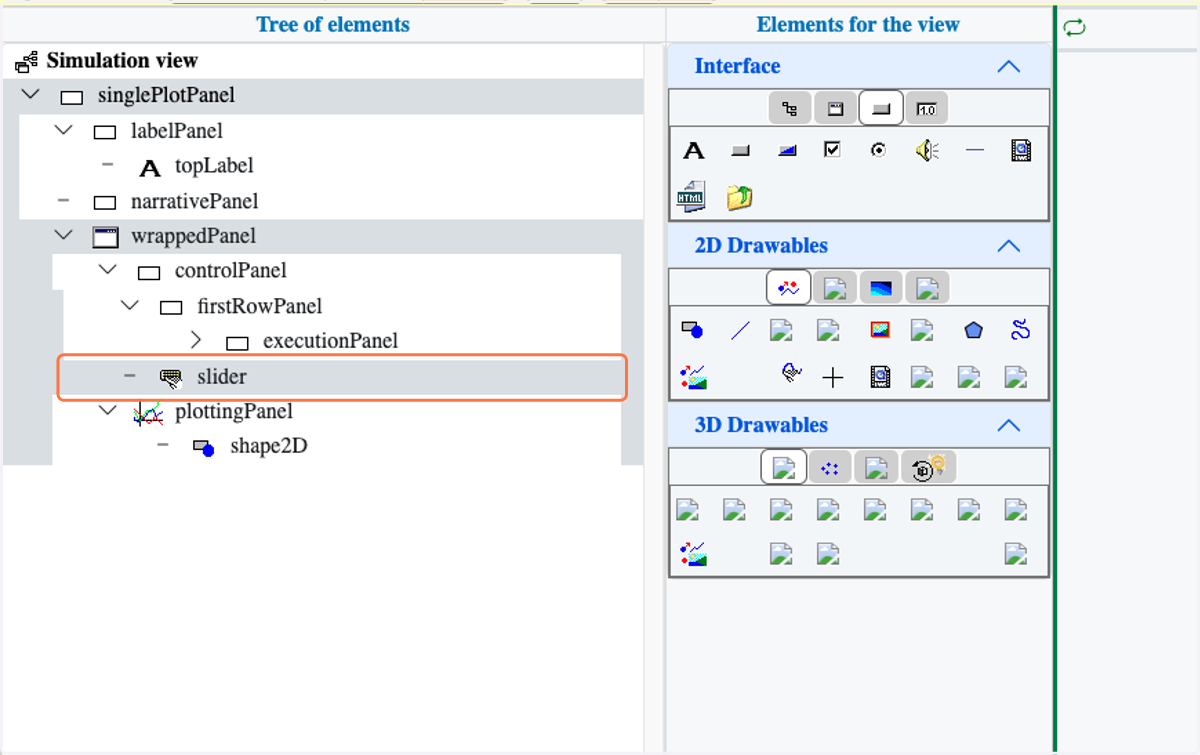Click the green refresh arrows icon

click(1075, 28)
